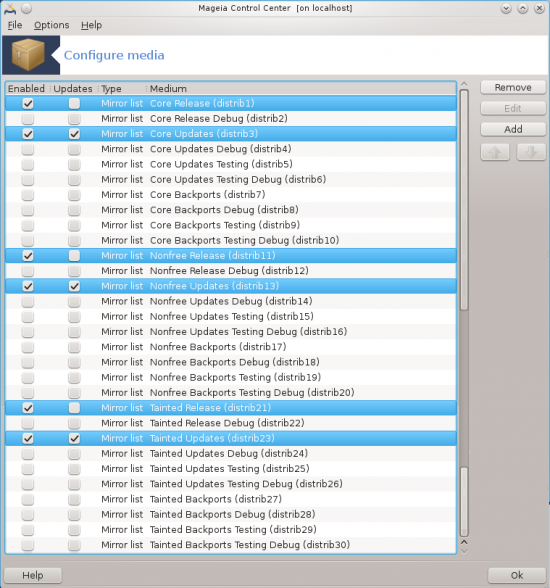Click the Mageia logo icon in title bar
This screenshot has height=588, width=550.
point(10,8)
